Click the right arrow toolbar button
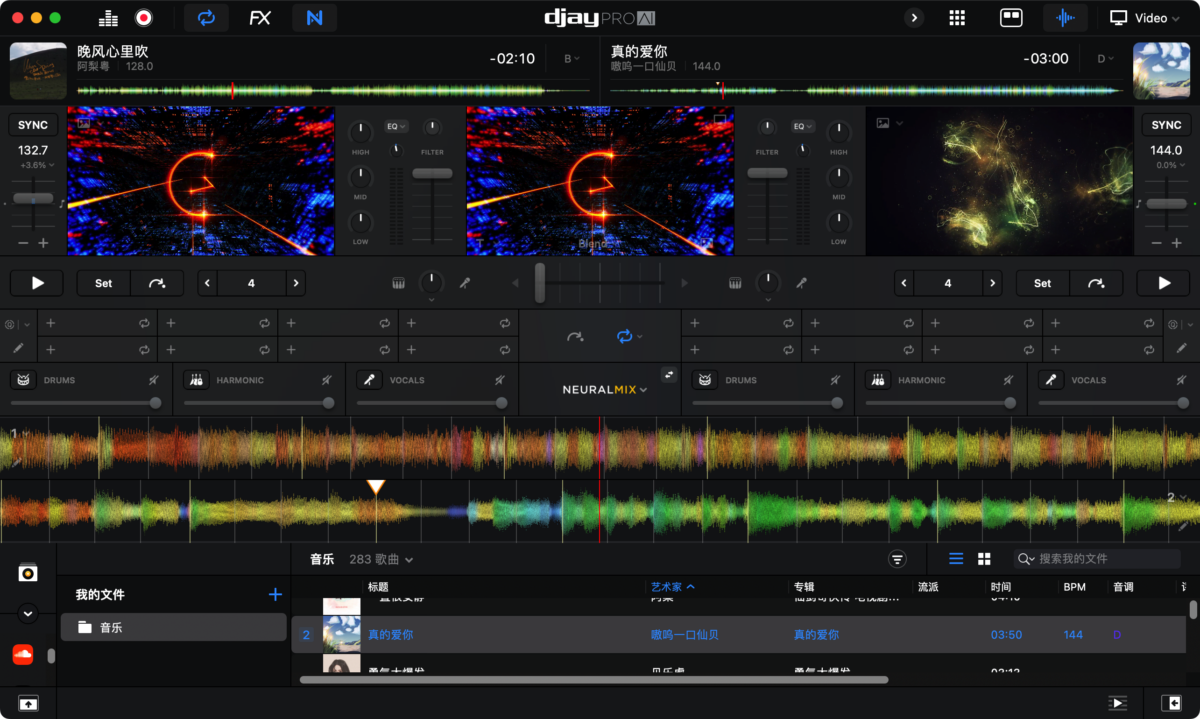This screenshot has height=719, width=1200. pos(914,18)
